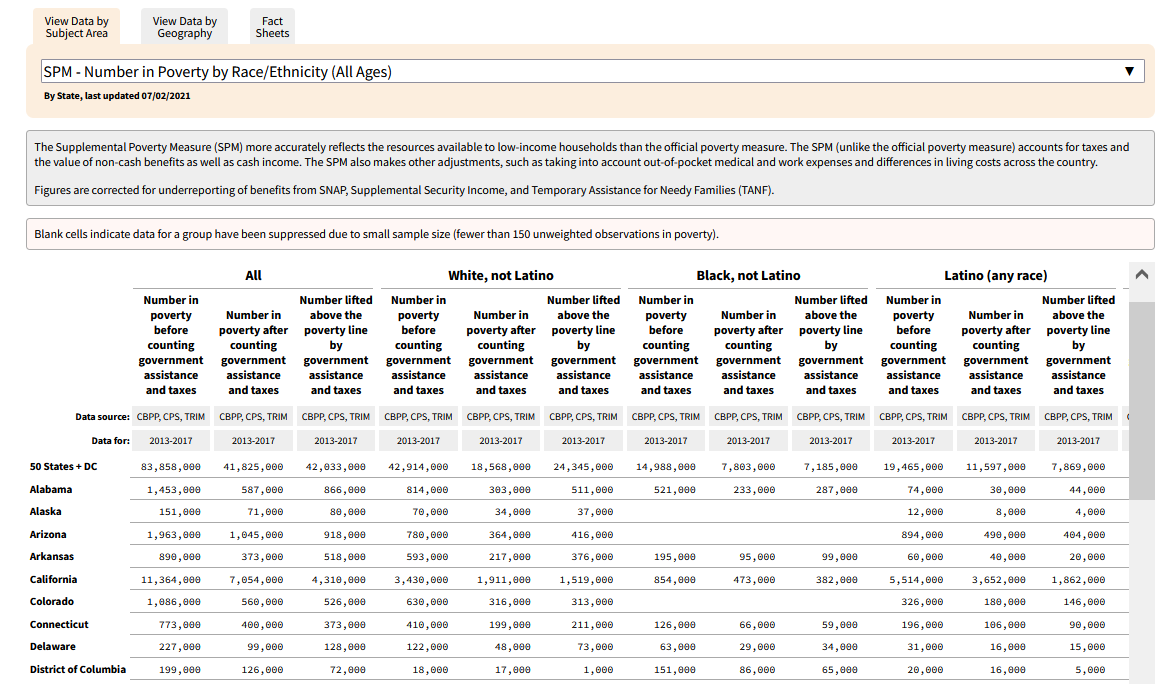Select the California row label
The height and width of the screenshot is (684, 1164).
coord(53,579)
